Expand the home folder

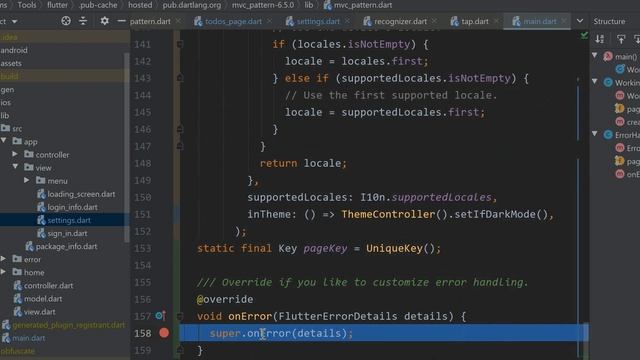coord(3,271)
